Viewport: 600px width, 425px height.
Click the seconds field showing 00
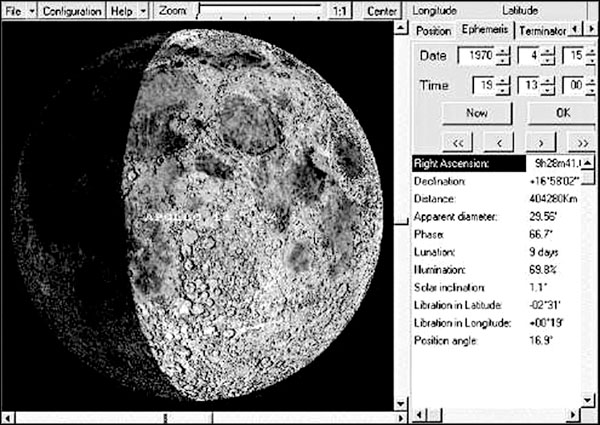point(574,86)
